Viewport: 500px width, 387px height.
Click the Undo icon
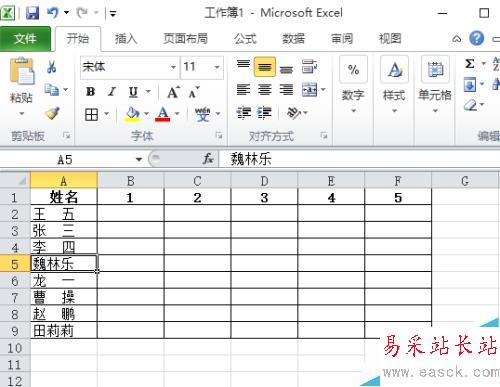tap(53, 13)
